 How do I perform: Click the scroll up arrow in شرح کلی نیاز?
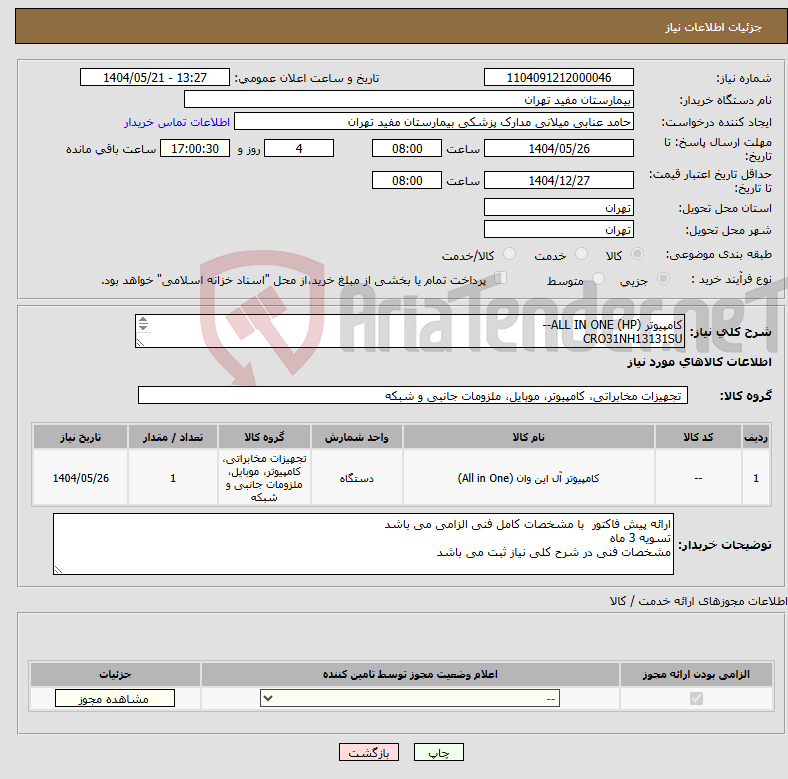(143, 320)
